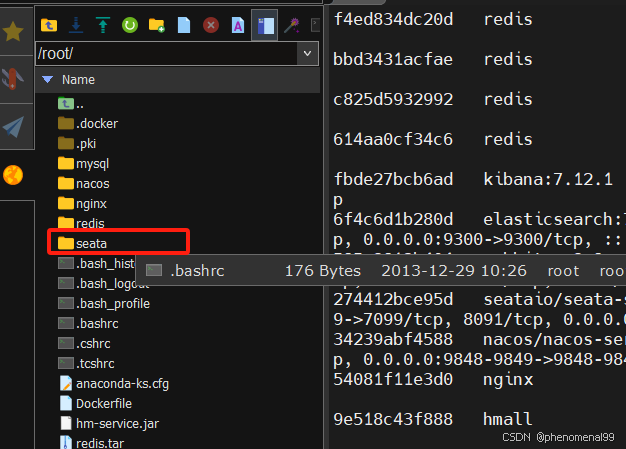Click container ID 9e518c43f888 in terminal

click(x=393, y=419)
